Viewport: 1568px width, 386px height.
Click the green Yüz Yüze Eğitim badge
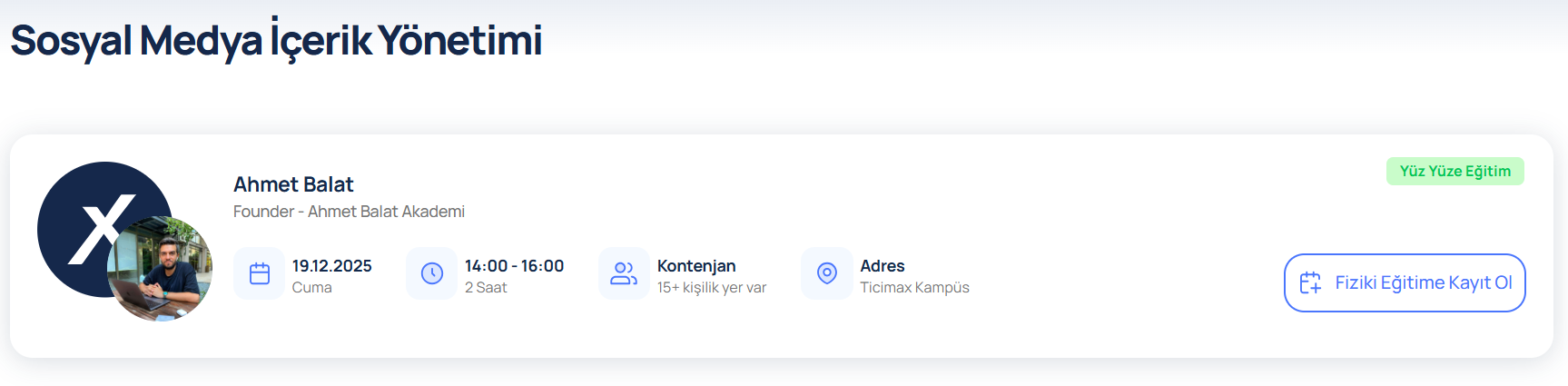(1455, 172)
